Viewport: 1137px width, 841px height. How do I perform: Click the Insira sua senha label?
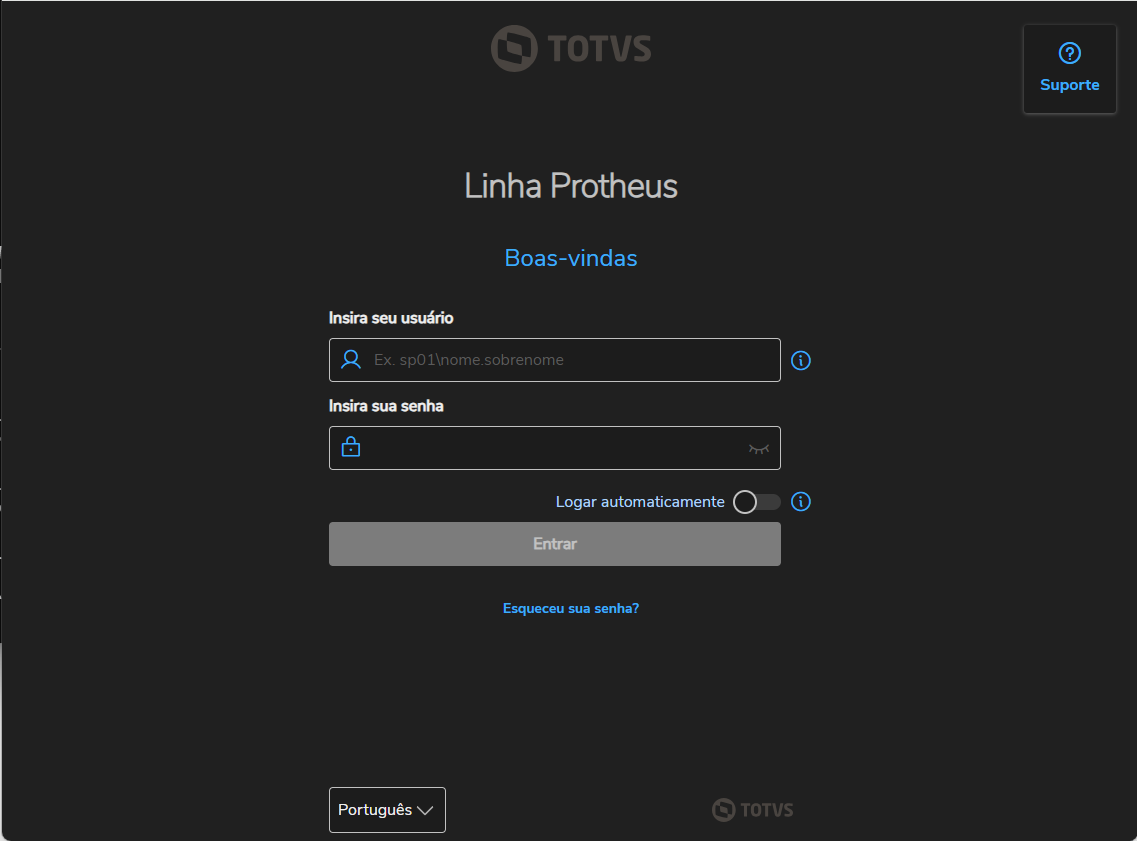click(386, 406)
